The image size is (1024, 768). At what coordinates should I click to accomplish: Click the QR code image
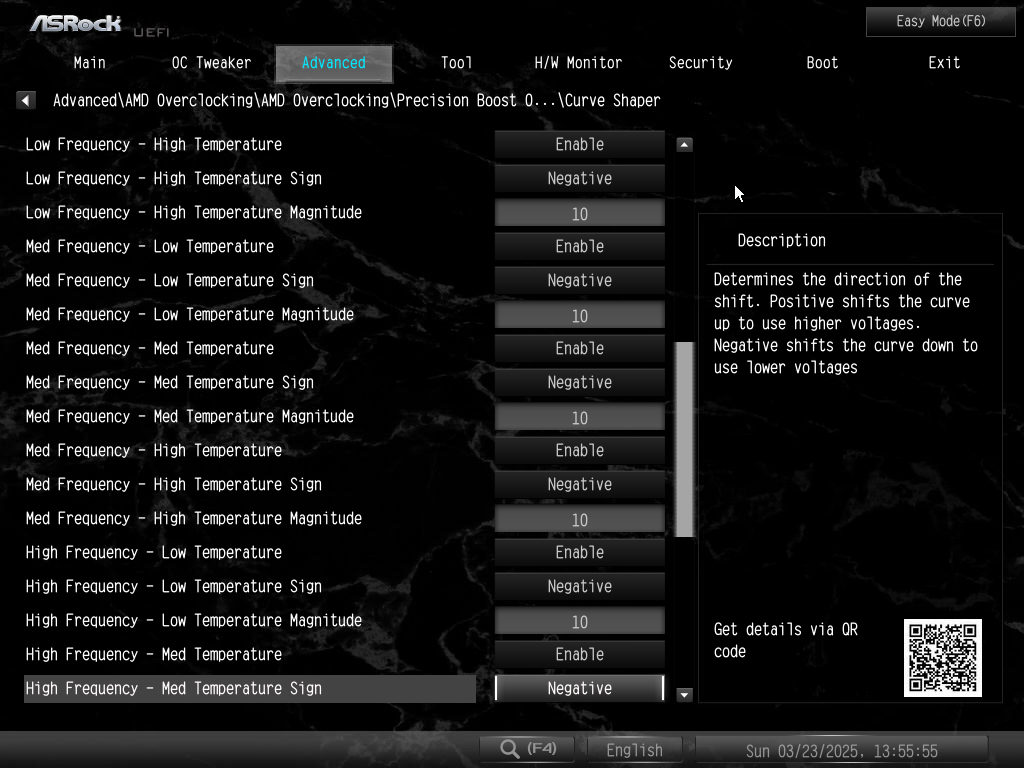(x=942, y=658)
